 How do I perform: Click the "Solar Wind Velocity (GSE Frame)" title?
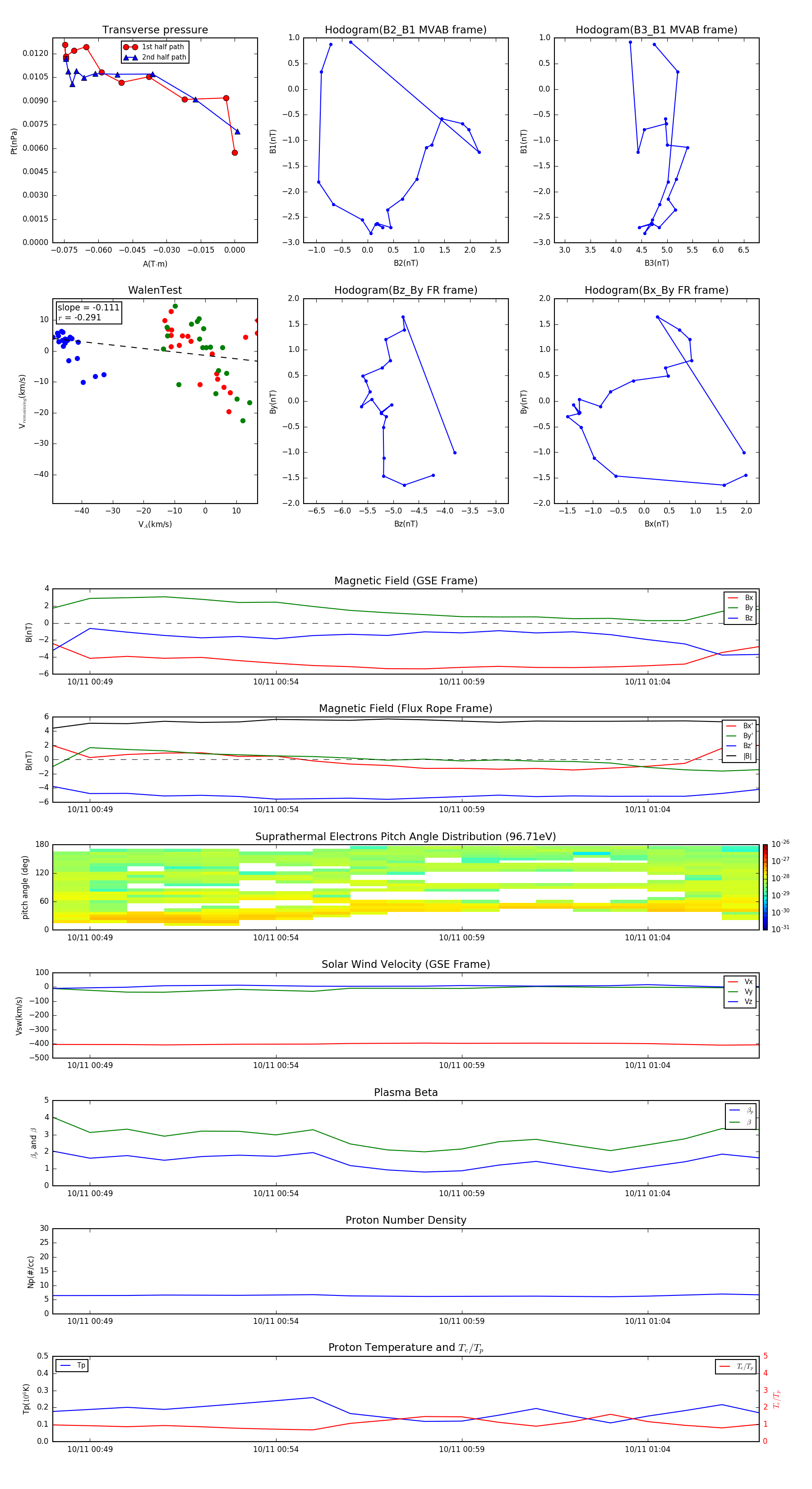pyautogui.click(x=406, y=964)
